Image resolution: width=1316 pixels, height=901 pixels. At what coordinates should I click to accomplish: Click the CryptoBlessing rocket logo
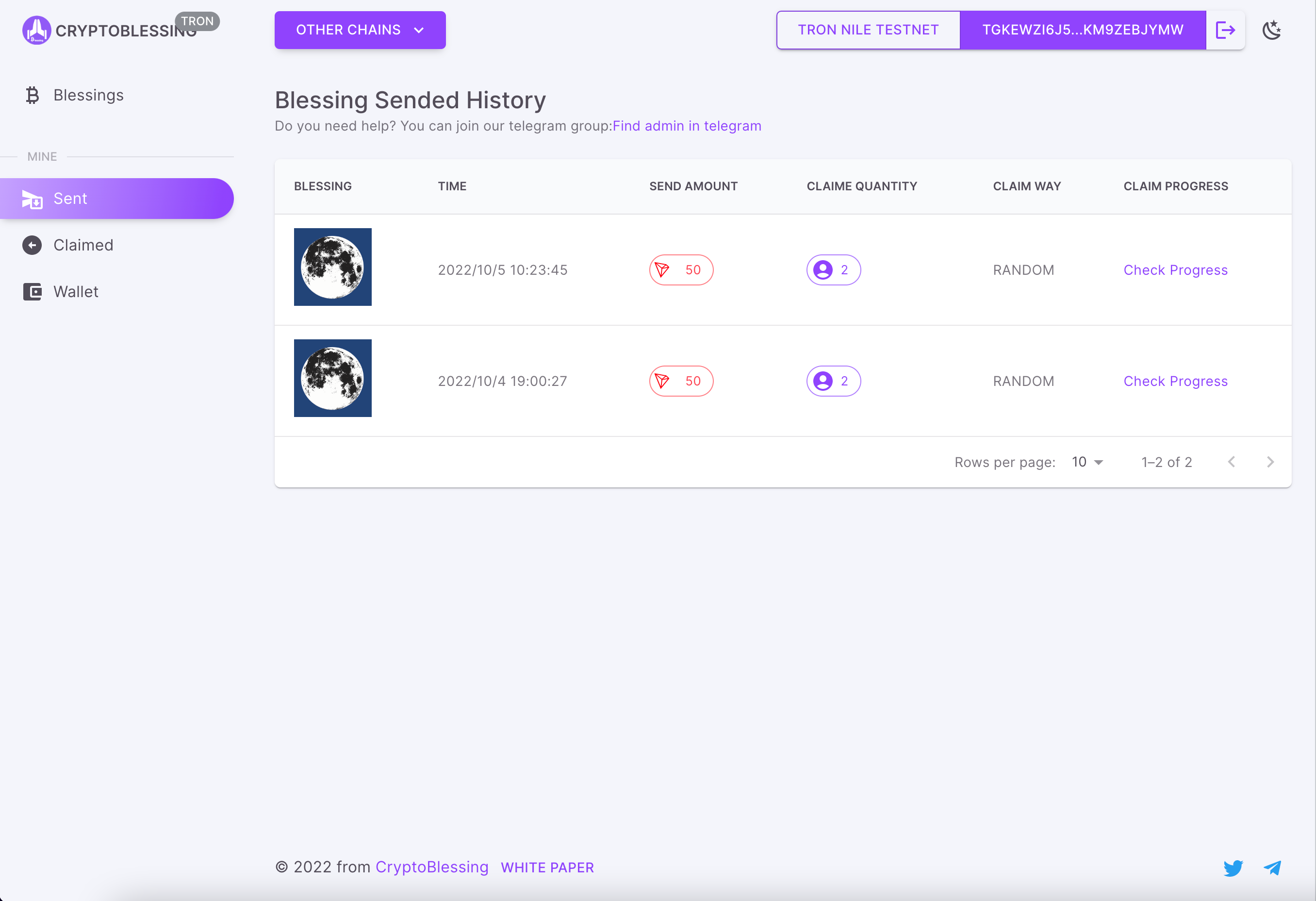coord(36,30)
